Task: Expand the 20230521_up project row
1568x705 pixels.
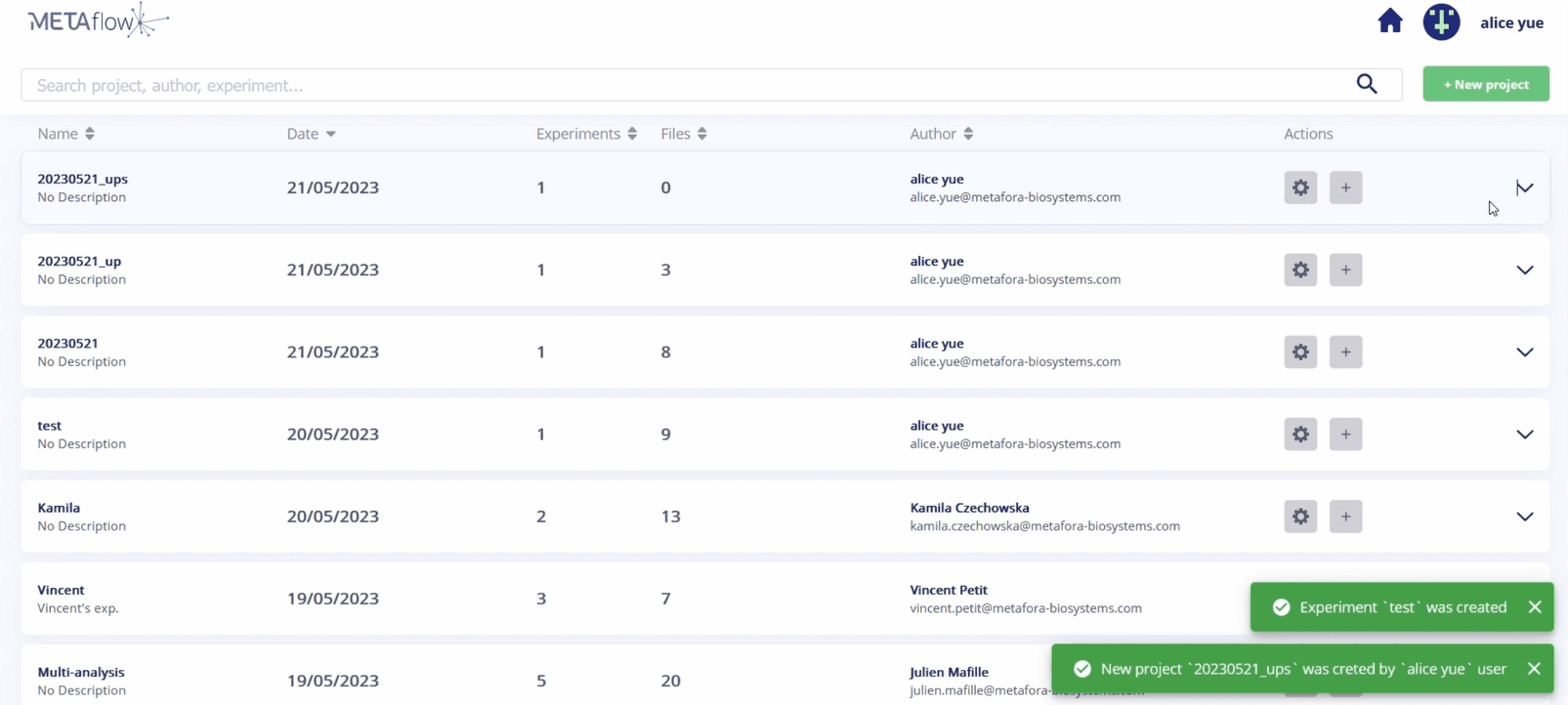Action: [1524, 270]
